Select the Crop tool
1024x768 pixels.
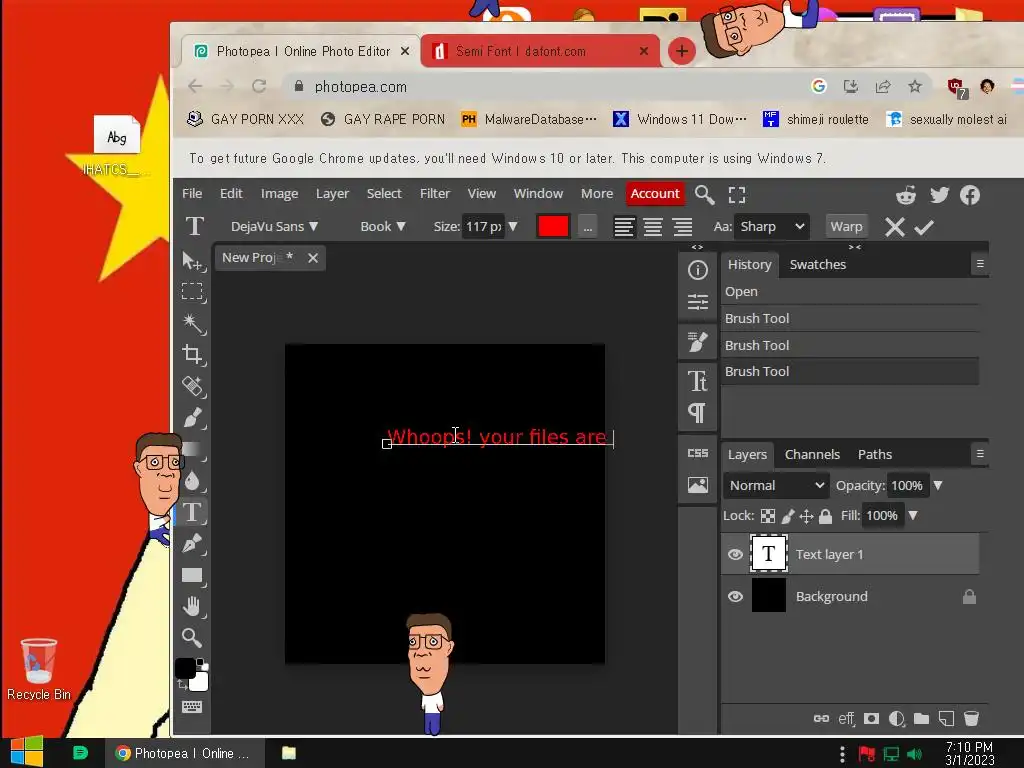pyautogui.click(x=192, y=355)
